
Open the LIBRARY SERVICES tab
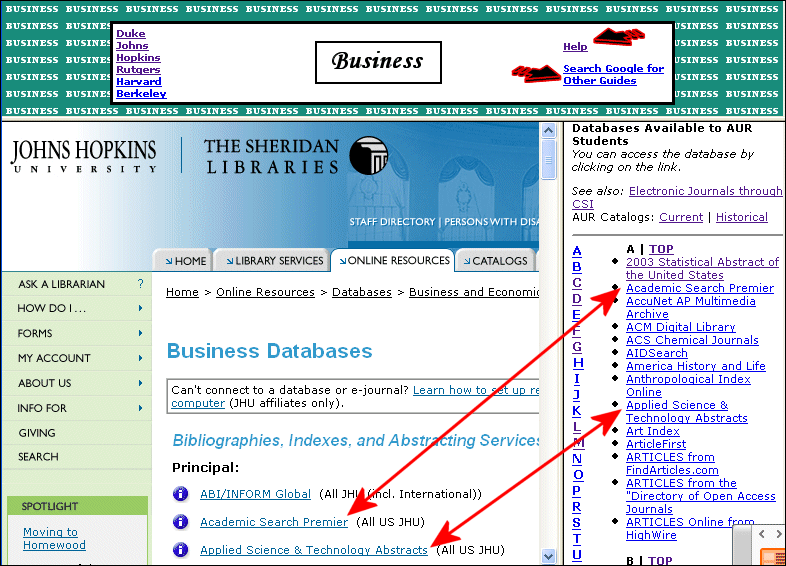pyautogui.click(x=272, y=261)
